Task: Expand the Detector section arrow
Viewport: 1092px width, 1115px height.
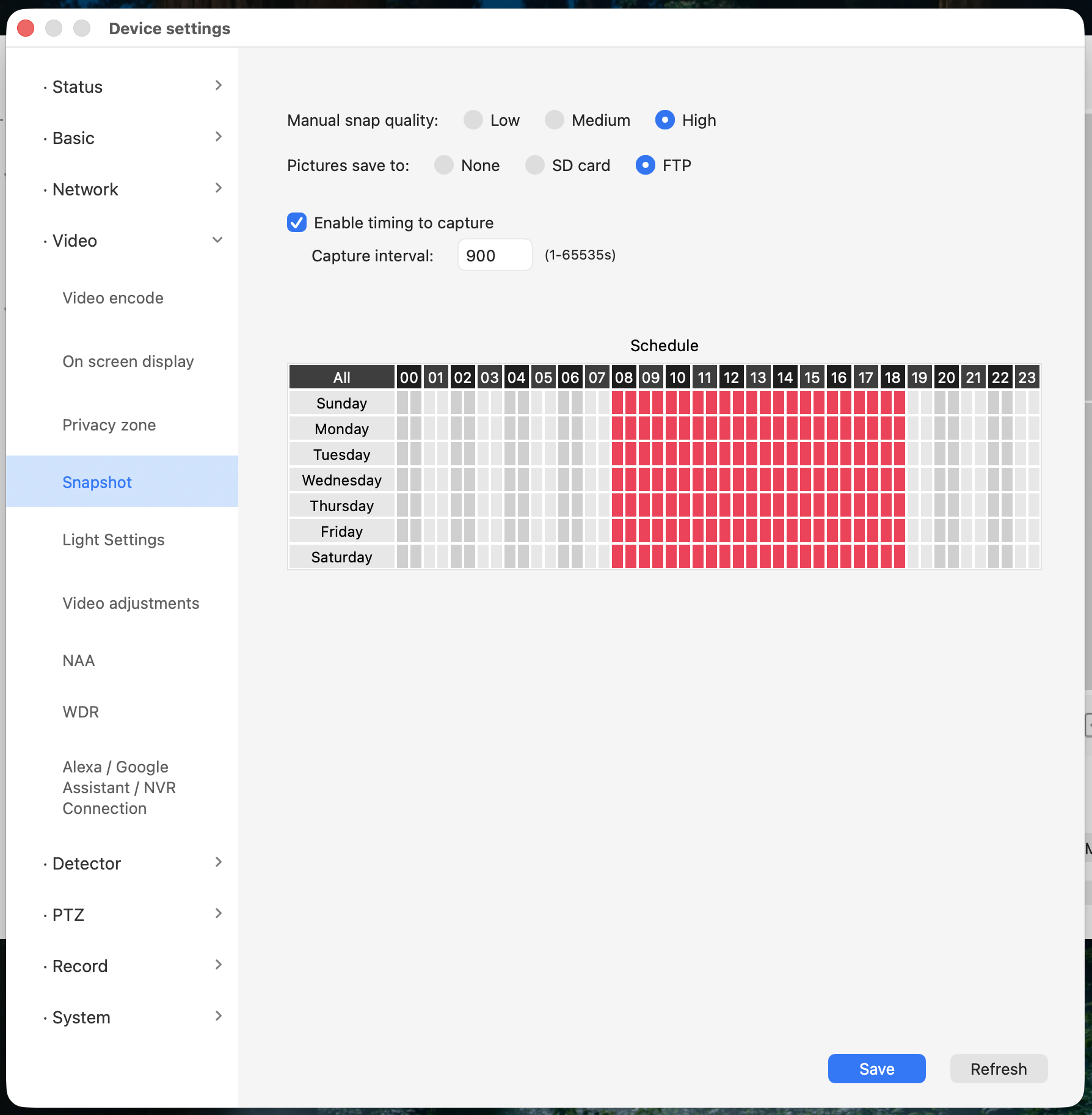Action: pyautogui.click(x=218, y=863)
